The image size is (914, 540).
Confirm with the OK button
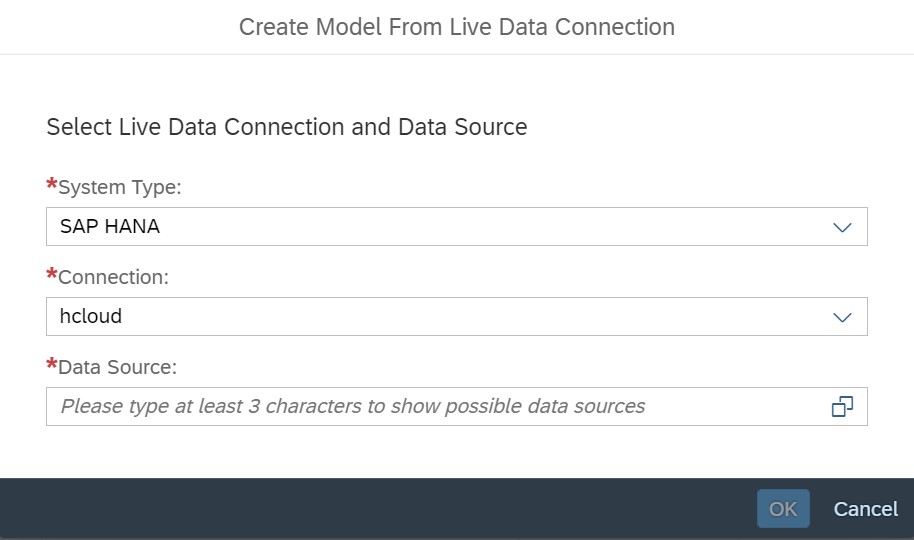pyautogui.click(x=783, y=509)
